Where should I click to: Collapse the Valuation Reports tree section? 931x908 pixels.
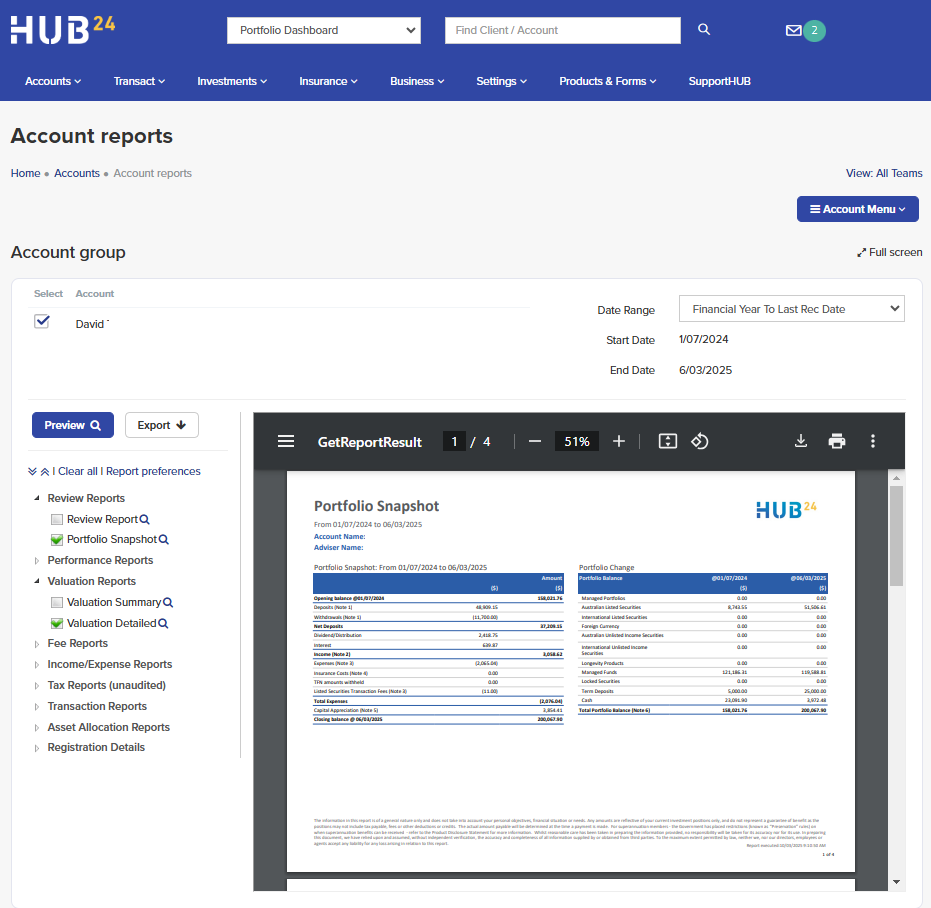pos(37,581)
